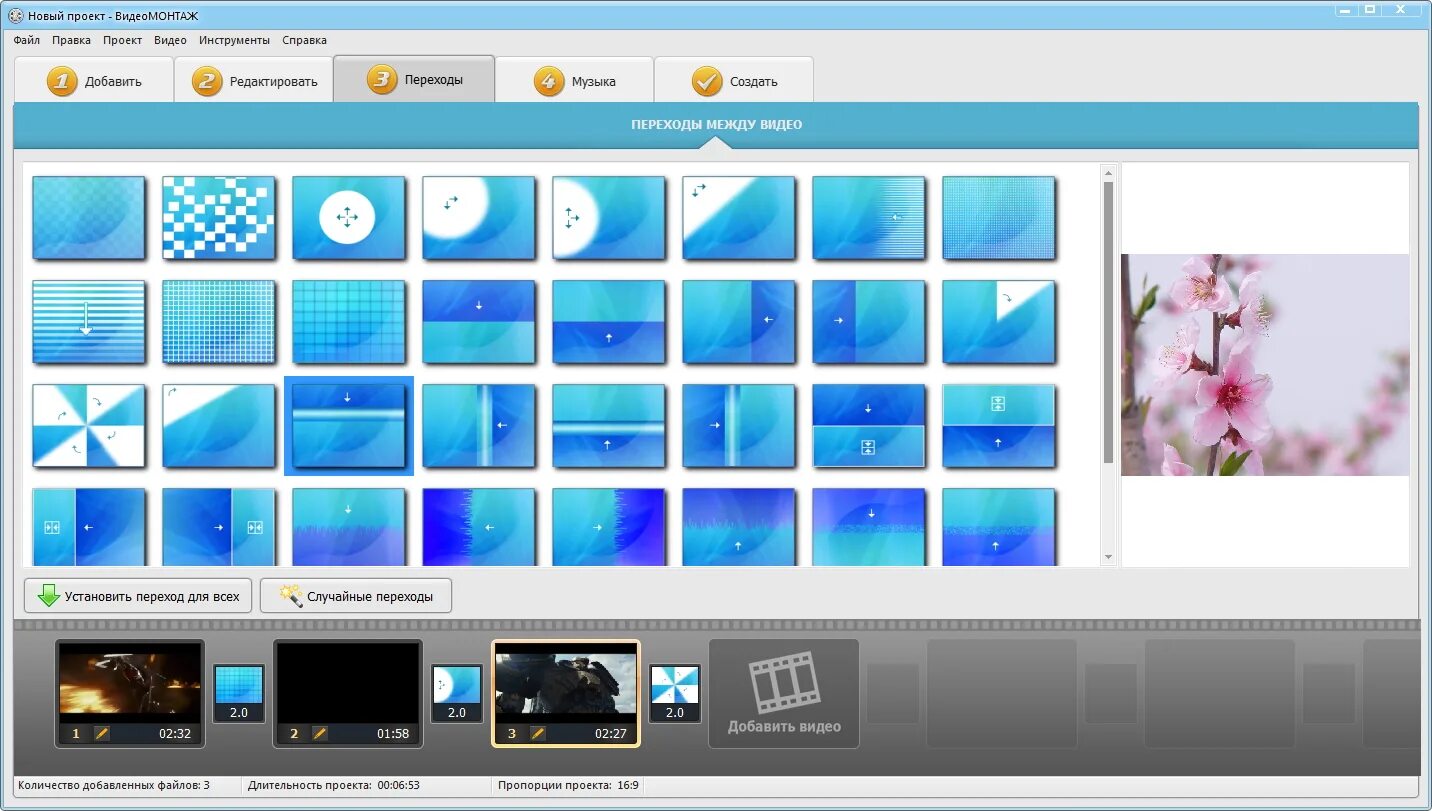Viewport: 1432px width, 811px height.
Task: Go to the Создать tab
Action: click(x=734, y=80)
